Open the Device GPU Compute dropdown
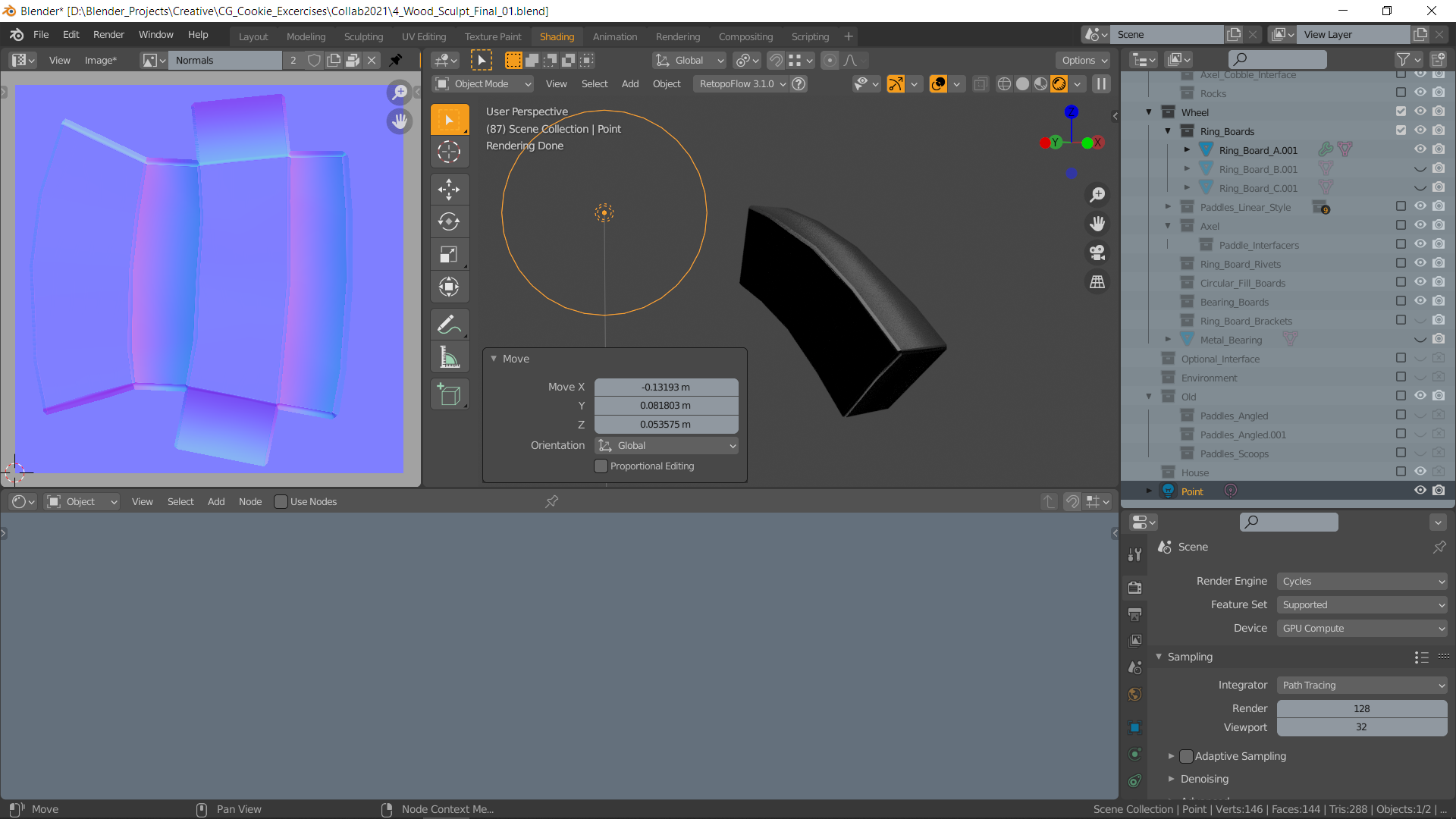1456x819 pixels. (x=1362, y=629)
